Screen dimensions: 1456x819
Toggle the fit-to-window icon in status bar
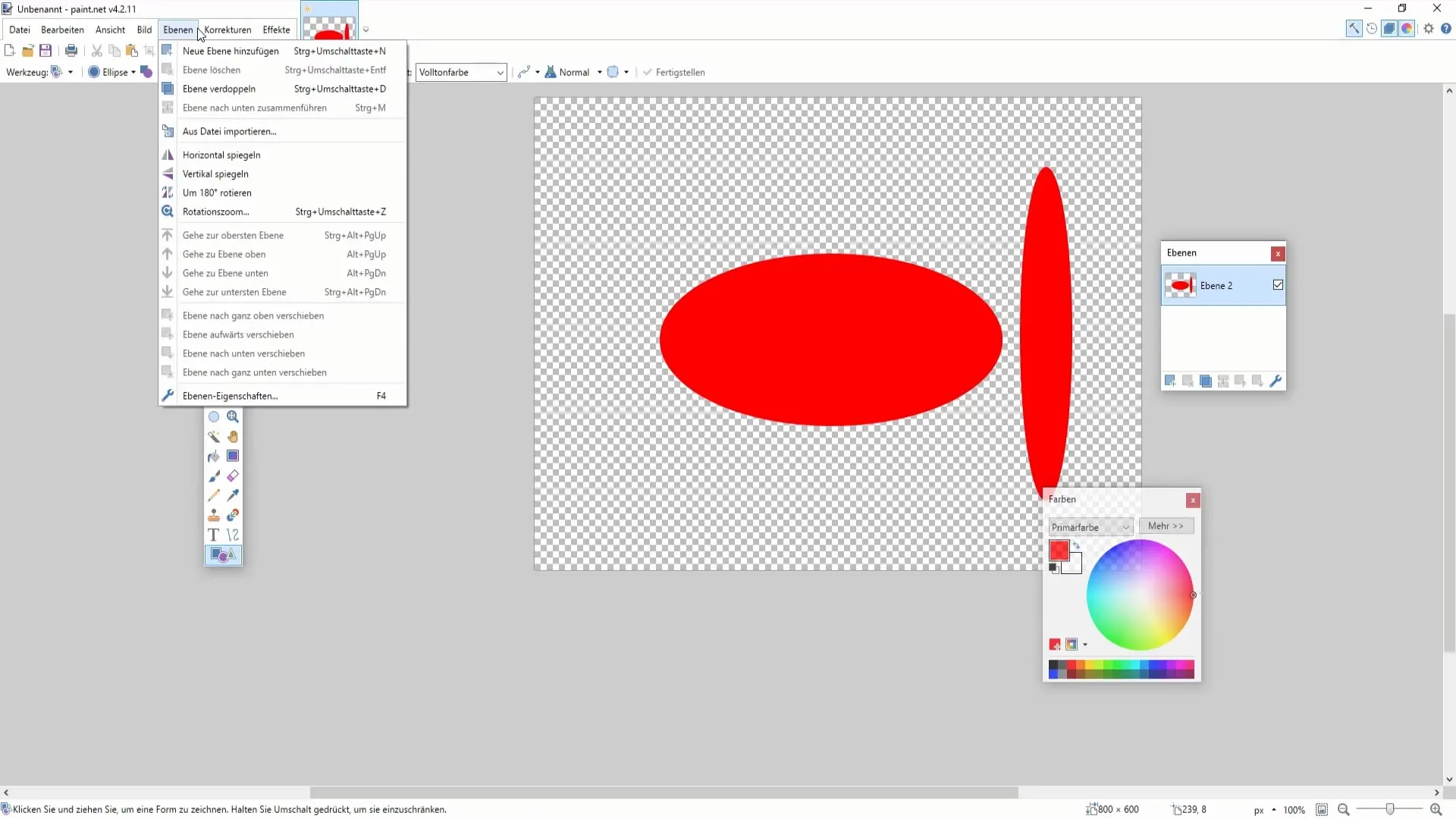(1322, 810)
